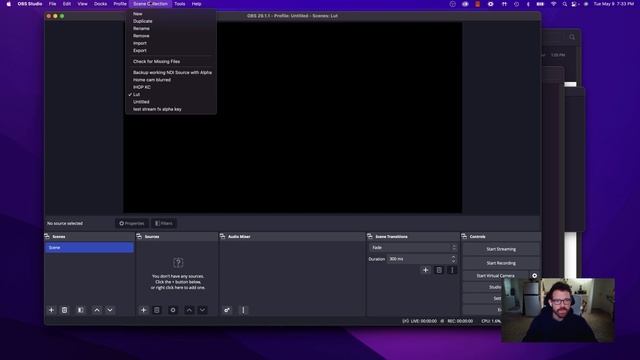Open Wi-Fi status in menu bar
This screenshot has height=360, width=640.
(x=553, y=4)
